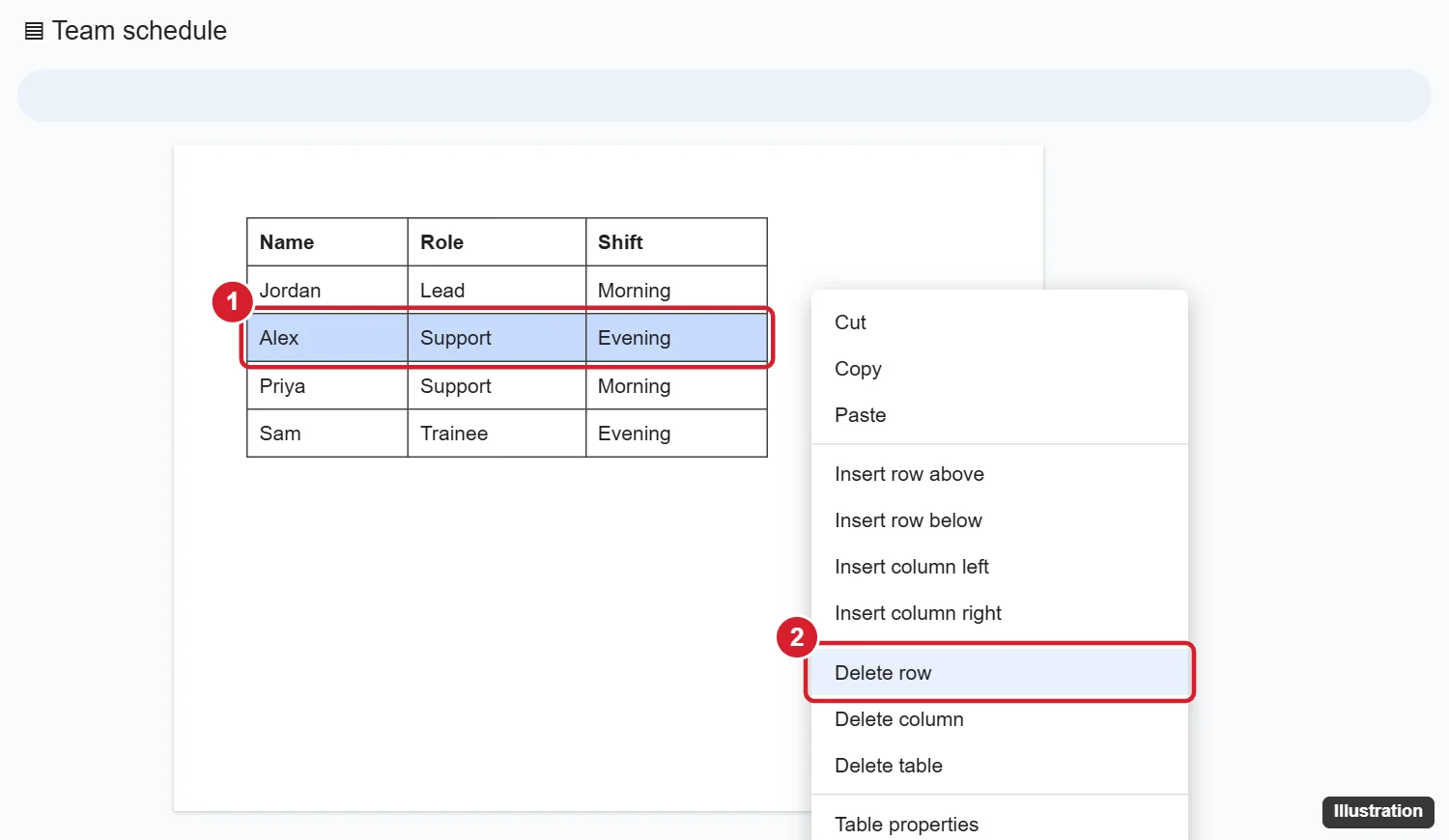Click the Support cell in Priya's row

pyautogui.click(x=497, y=386)
